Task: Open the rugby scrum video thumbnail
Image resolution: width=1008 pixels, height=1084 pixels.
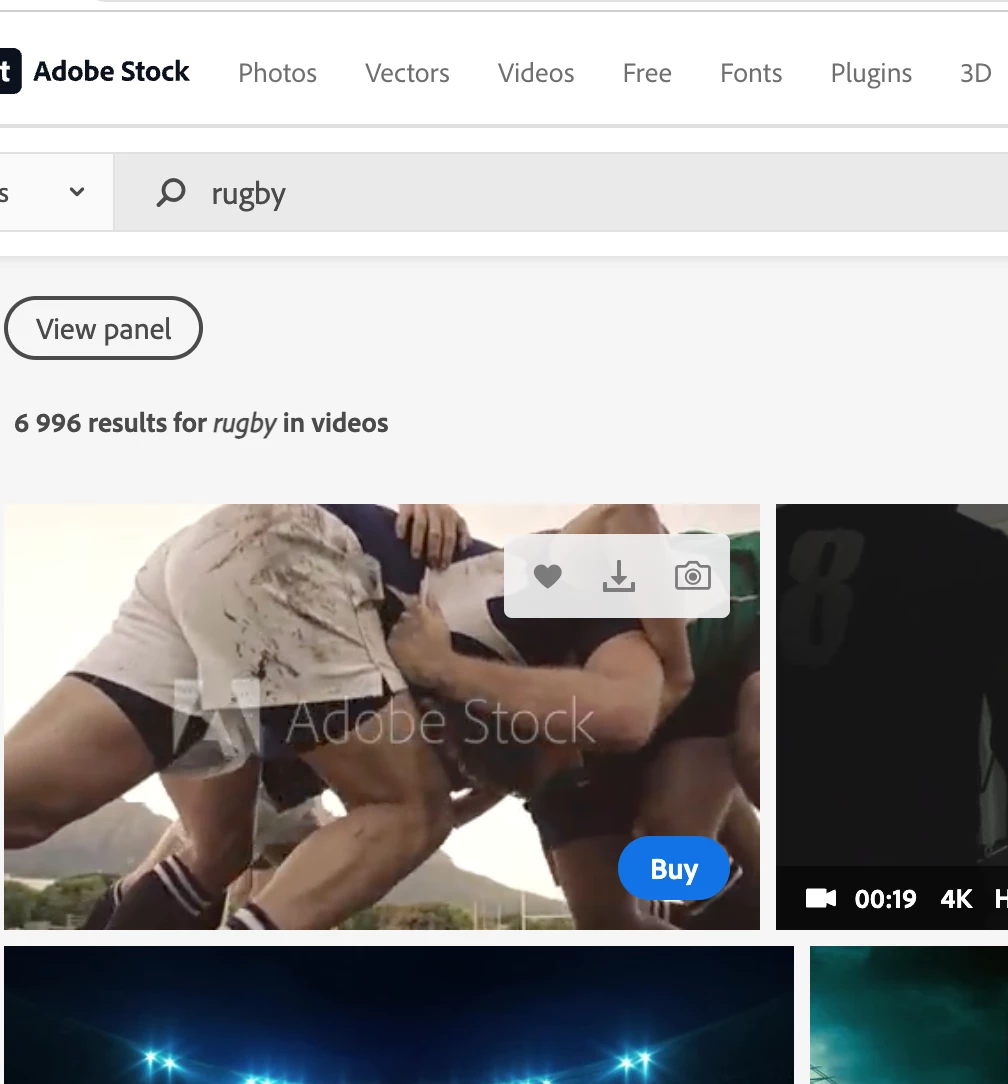Action: [382, 717]
